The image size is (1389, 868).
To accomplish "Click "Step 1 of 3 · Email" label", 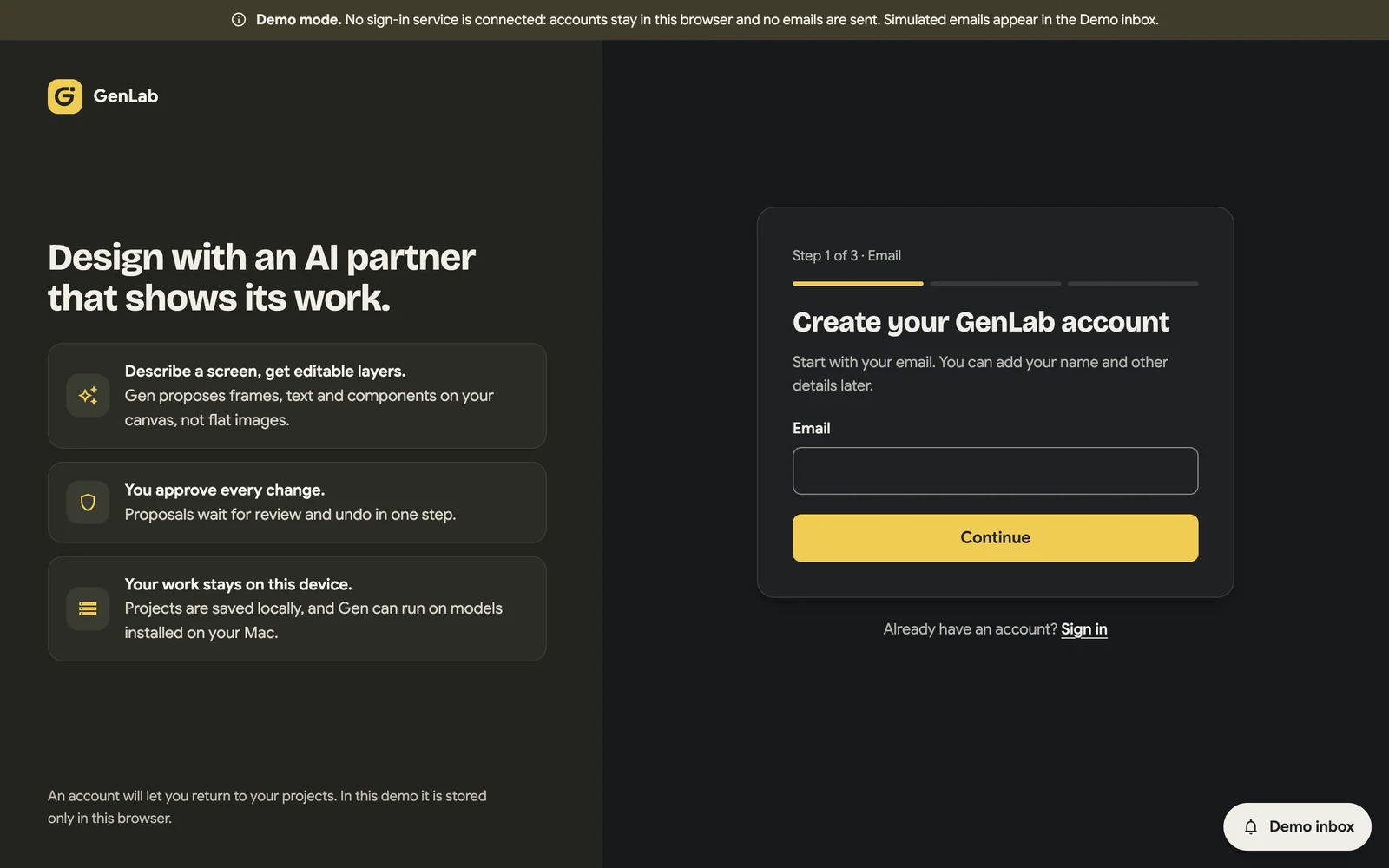I will click(x=846, y=255).
